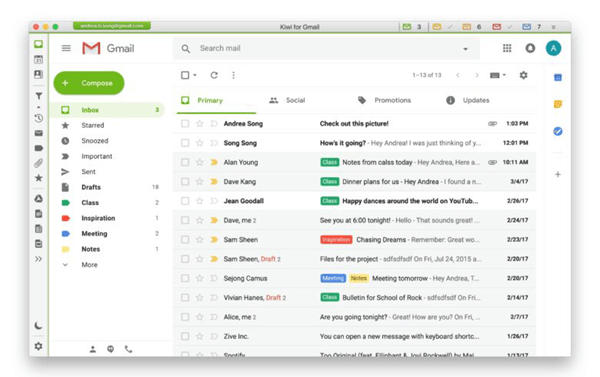Open the three-dot more options menu
The height and width of the screenshot is (377, 600).
click(x=233, y=75)
